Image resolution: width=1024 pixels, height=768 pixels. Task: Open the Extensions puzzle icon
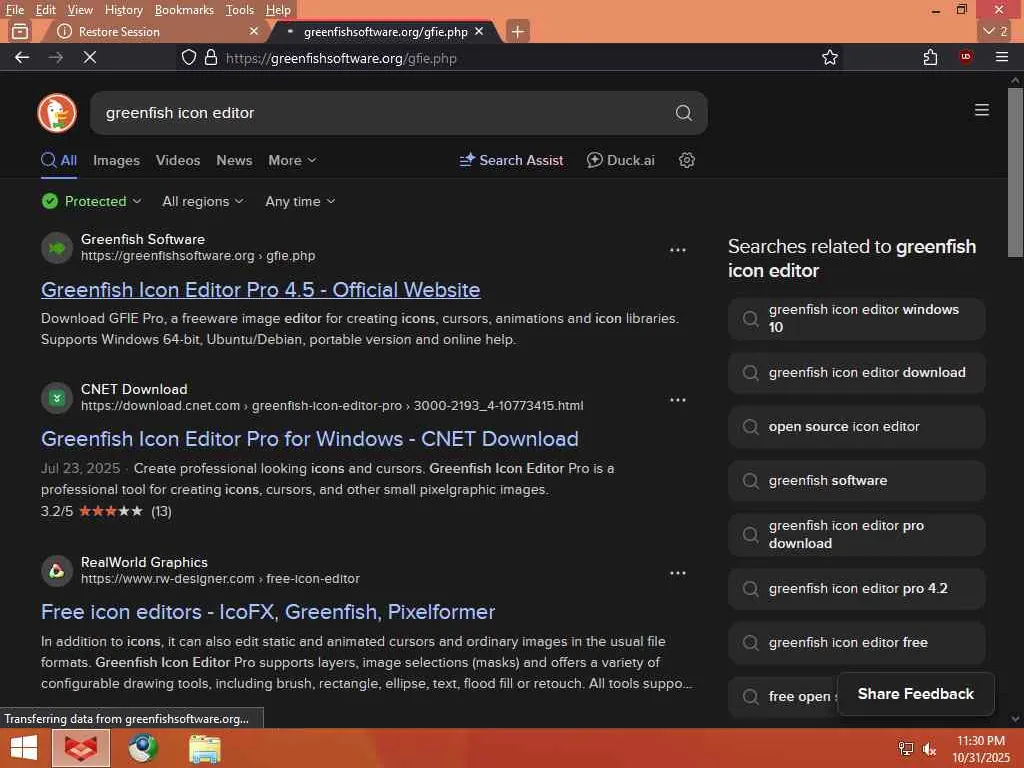point(930,57)
